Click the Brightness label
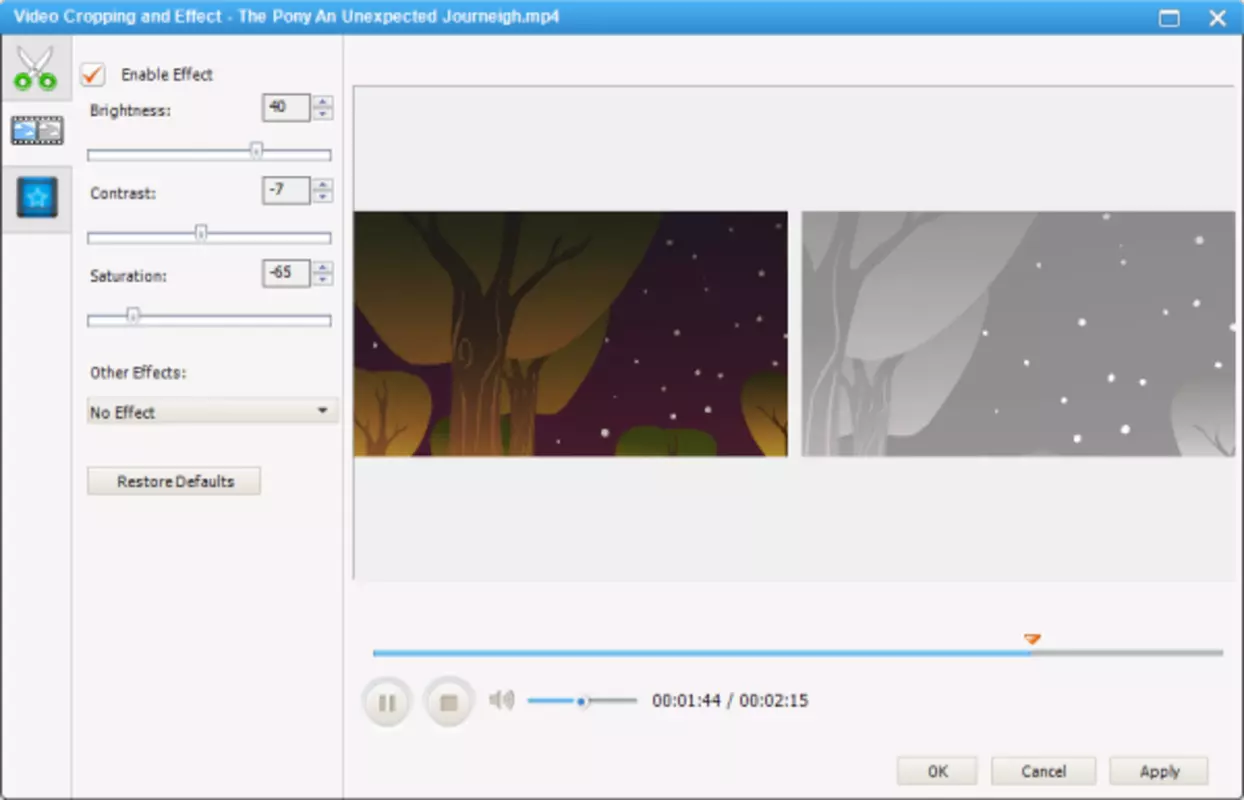 coord(130,110)
